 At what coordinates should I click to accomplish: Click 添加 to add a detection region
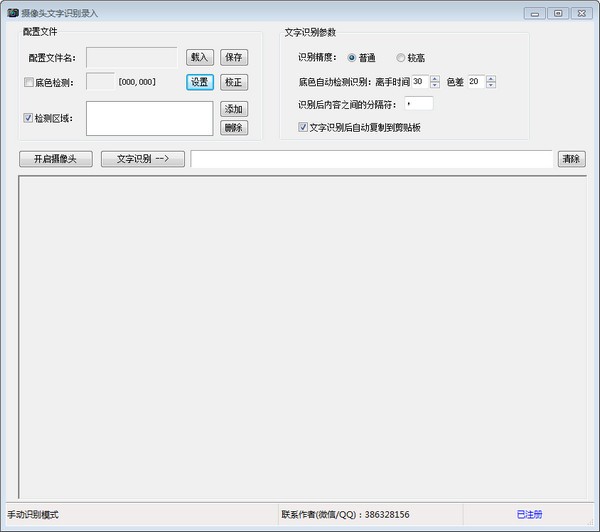pyautogui.click(x=234, y=109)
